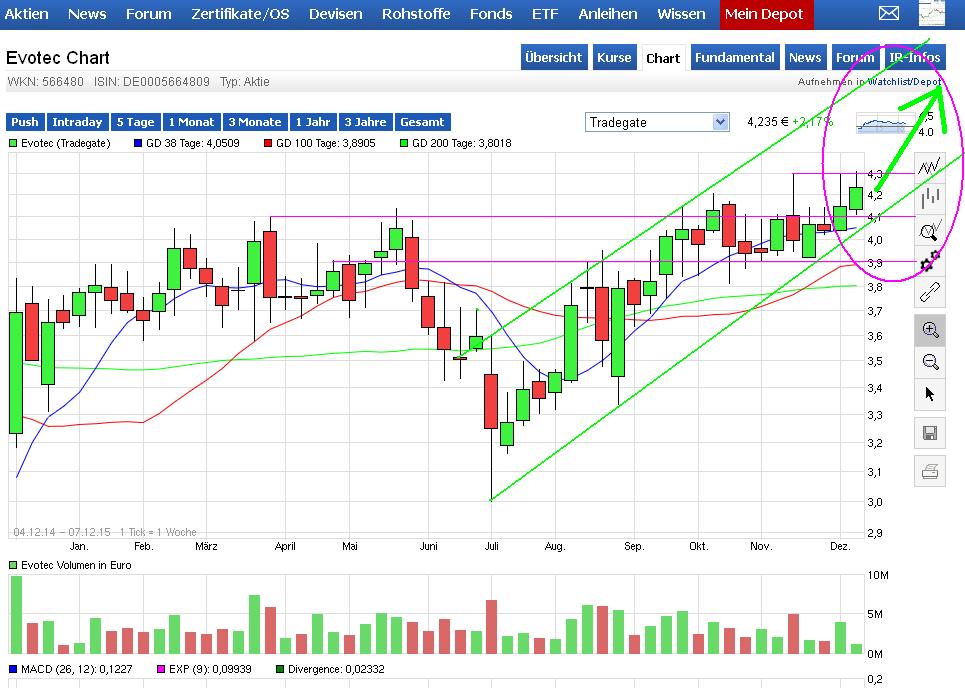Open the Fonds menu
965x688 pixels.
coord(491,14)
